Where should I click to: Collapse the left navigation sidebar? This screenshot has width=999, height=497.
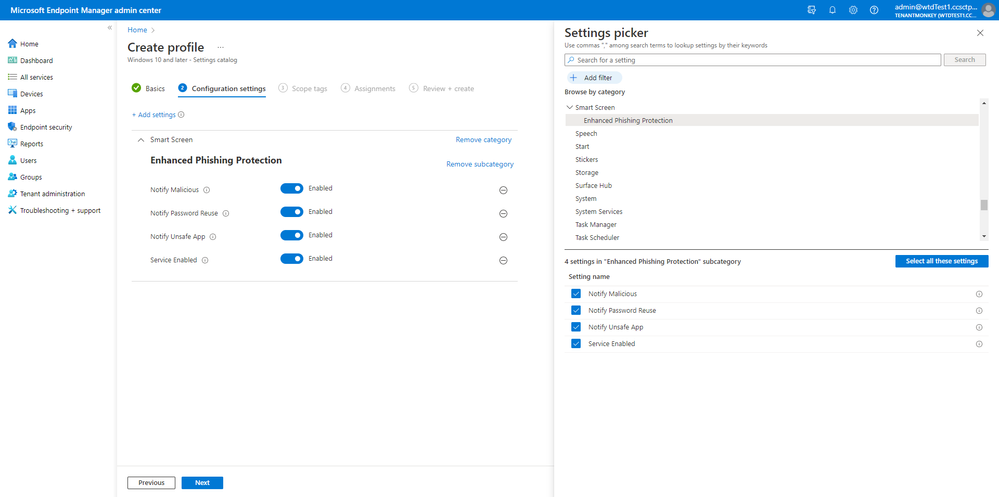coord(109,27)
